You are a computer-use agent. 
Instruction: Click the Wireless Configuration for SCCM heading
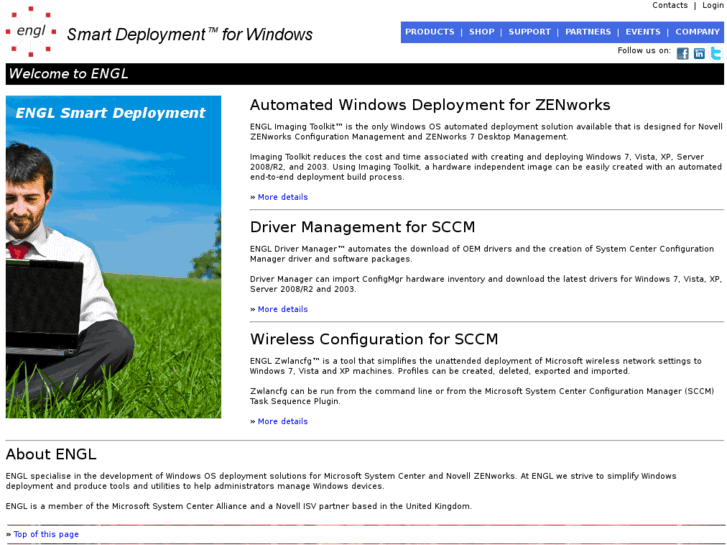click(374, 339)
